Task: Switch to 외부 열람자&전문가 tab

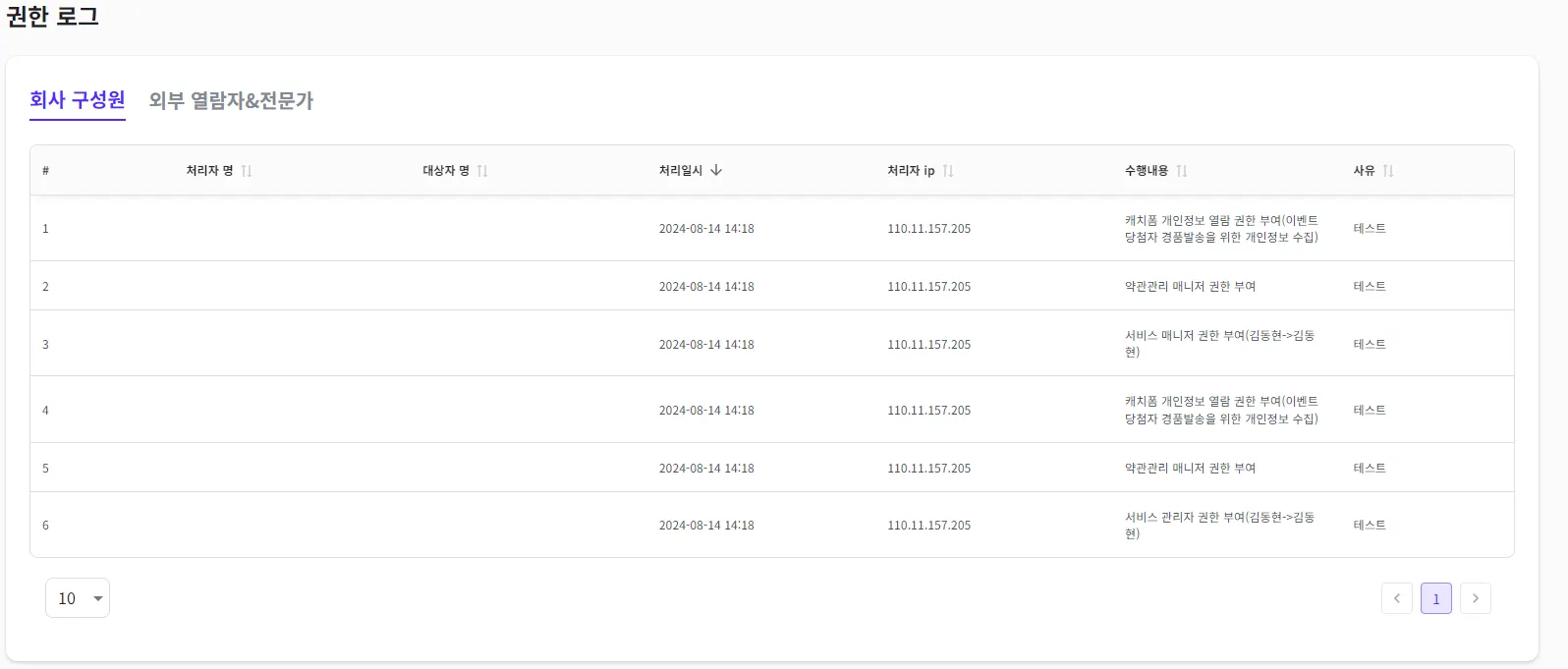Action: 231,100
